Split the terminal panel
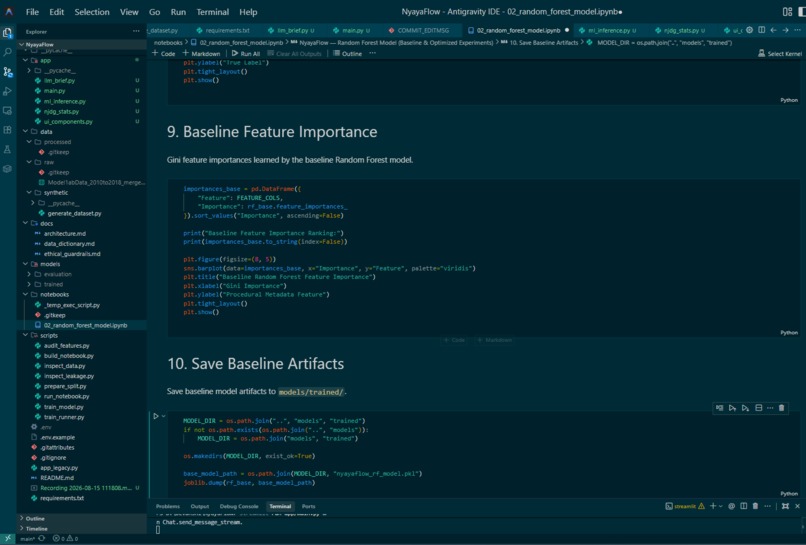This screenshot has height=545, width=806. point(743,506)
